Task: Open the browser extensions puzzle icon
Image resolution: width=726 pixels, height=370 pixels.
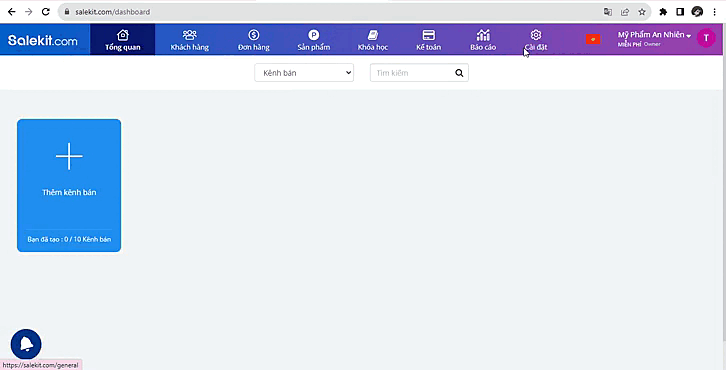Action: pos(663,12)
